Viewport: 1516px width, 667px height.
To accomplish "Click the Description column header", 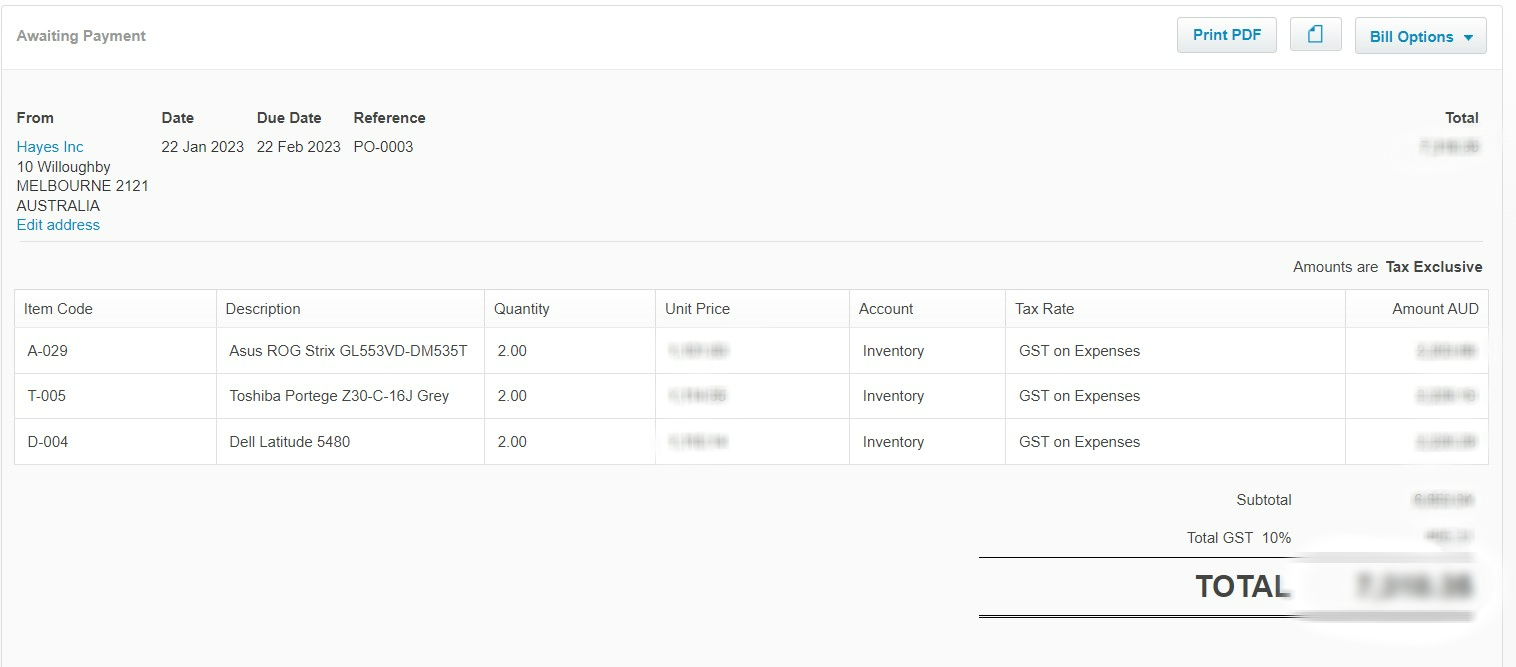I will (263, 309).
